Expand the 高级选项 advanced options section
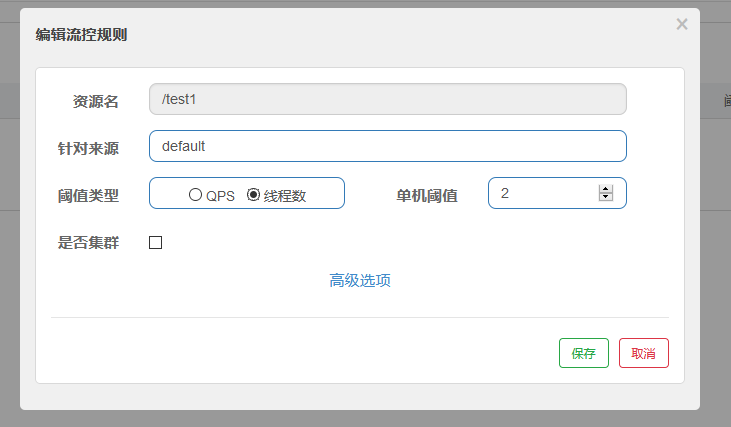Image resolution: width=731 pixels, height=427 pixels. pos(360,280)
